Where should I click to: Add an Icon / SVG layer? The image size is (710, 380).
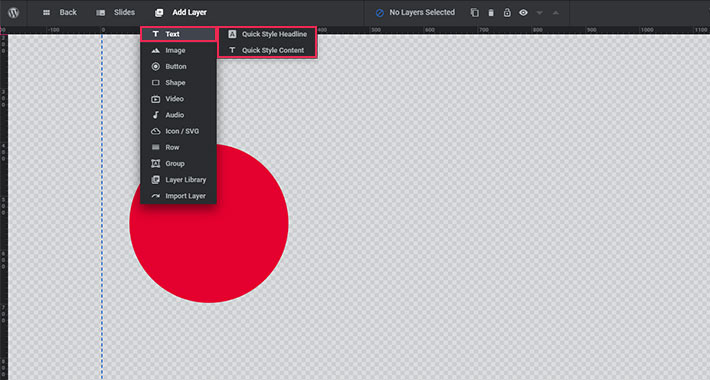[x=178, y=131]
